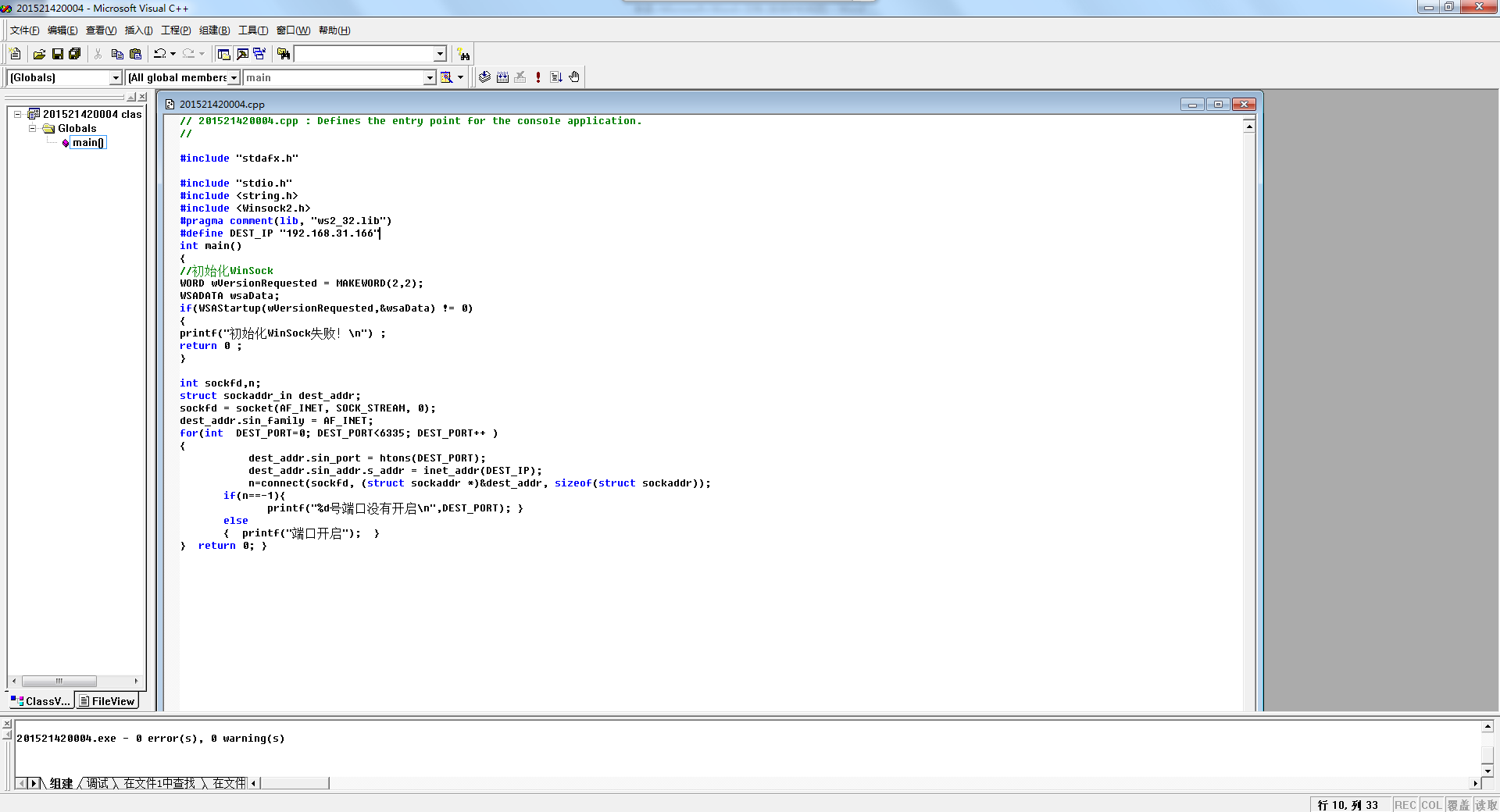Select the Globals folder in class tree
1500x812 pixels.
(x=77, y=128)
